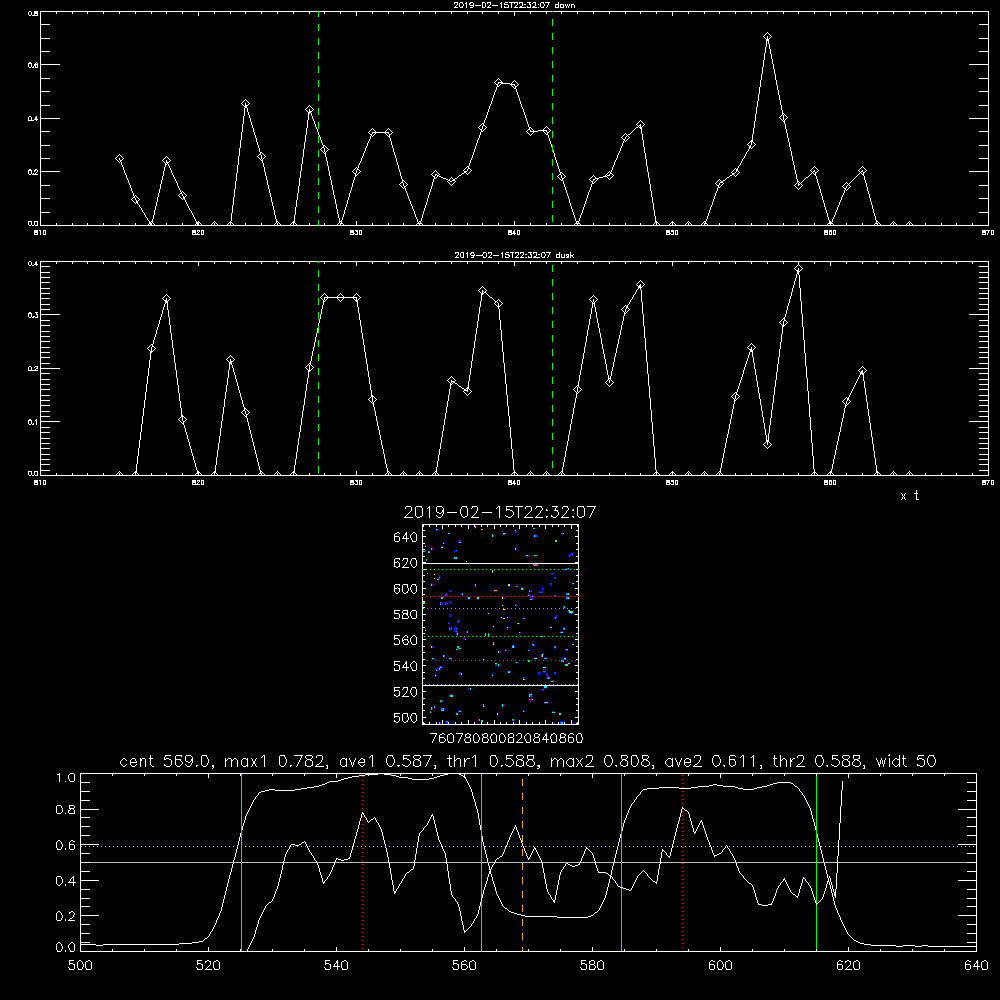Click the scatter image thumbnail panel
Viewport: 1000px width, 1000px height.
point(500,624)
